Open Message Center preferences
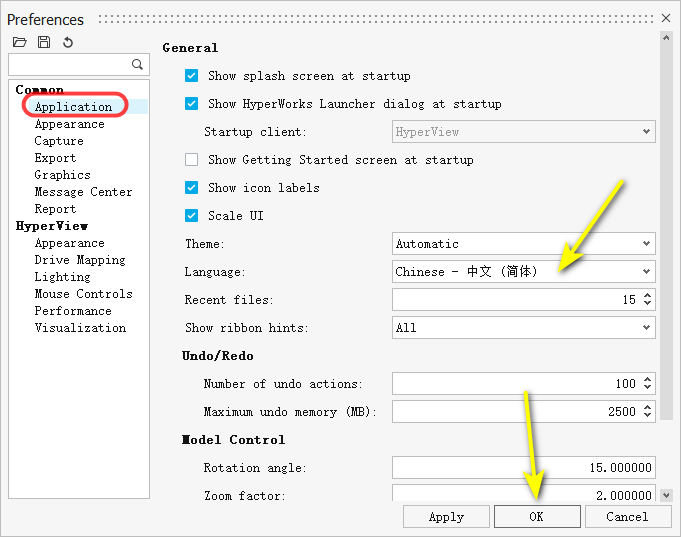 83,192
